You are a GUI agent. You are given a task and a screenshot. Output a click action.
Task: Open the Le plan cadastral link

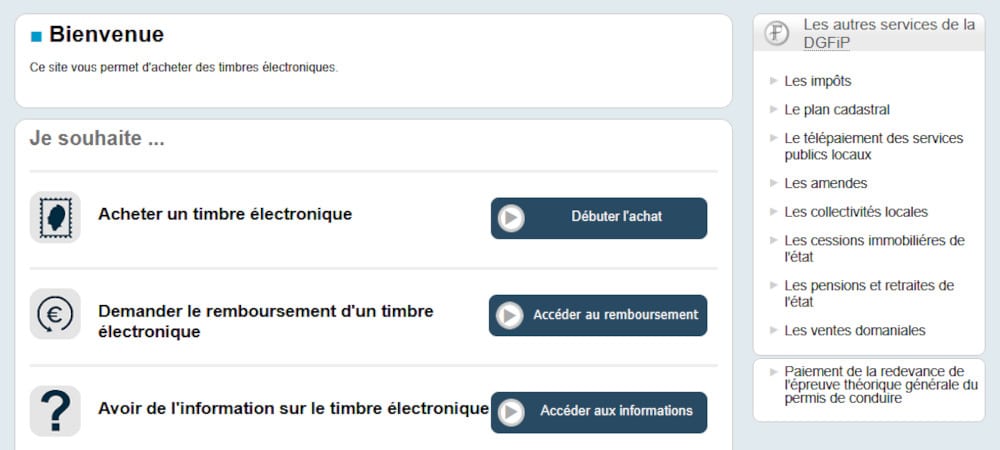(x=836, y=109)
